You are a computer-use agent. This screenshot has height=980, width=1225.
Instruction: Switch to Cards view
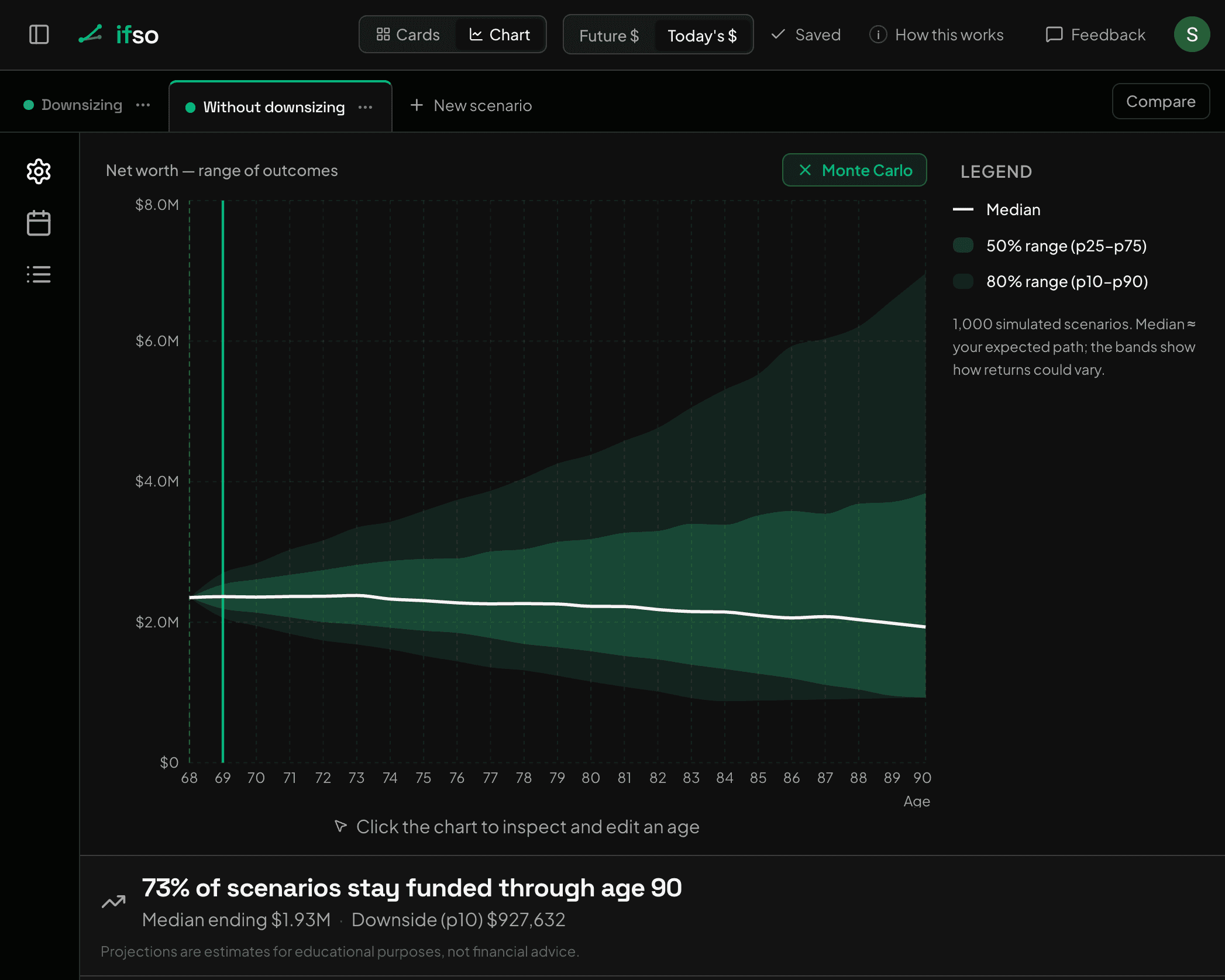408,34
